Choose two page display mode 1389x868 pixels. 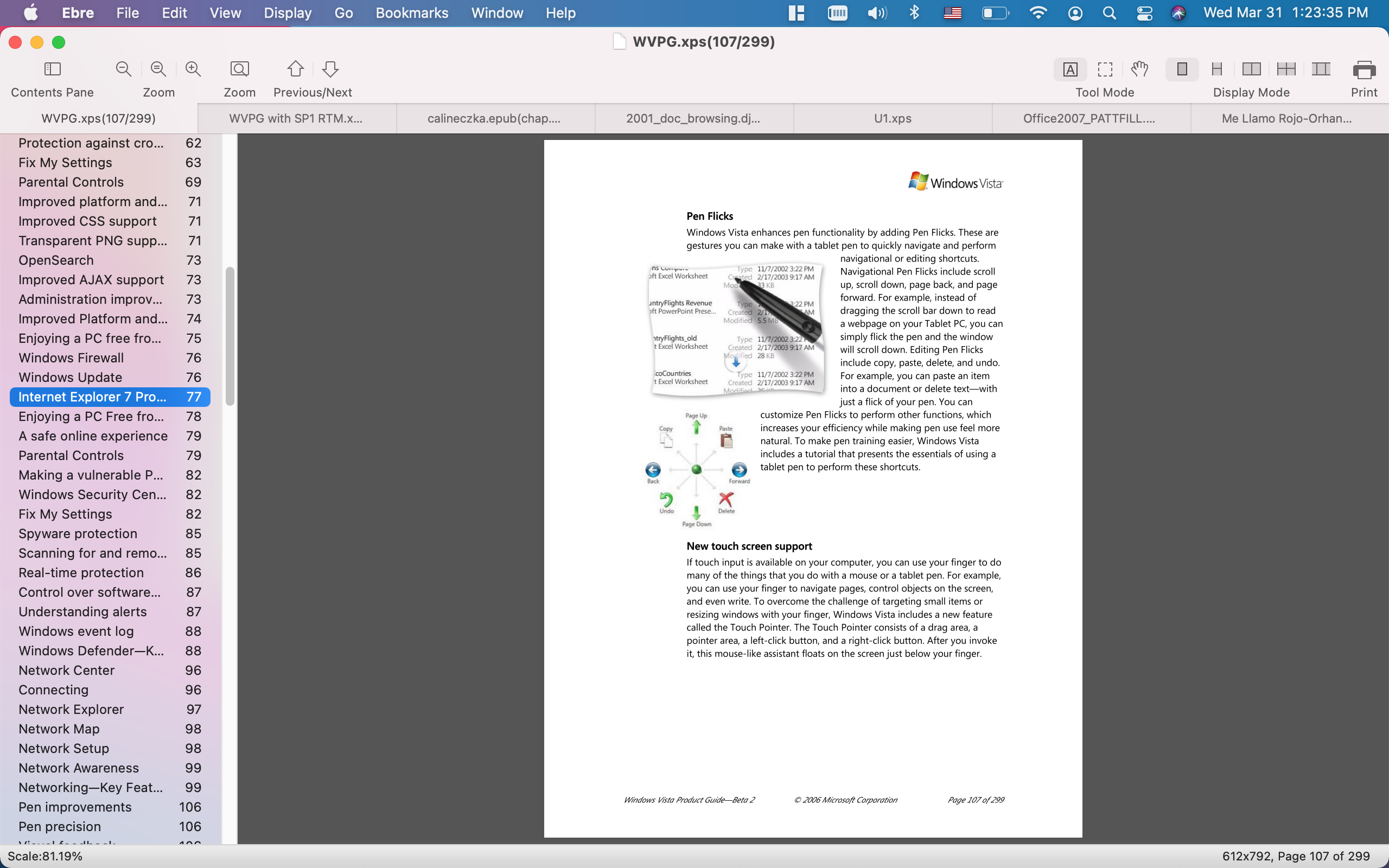tap(1251, 69)
